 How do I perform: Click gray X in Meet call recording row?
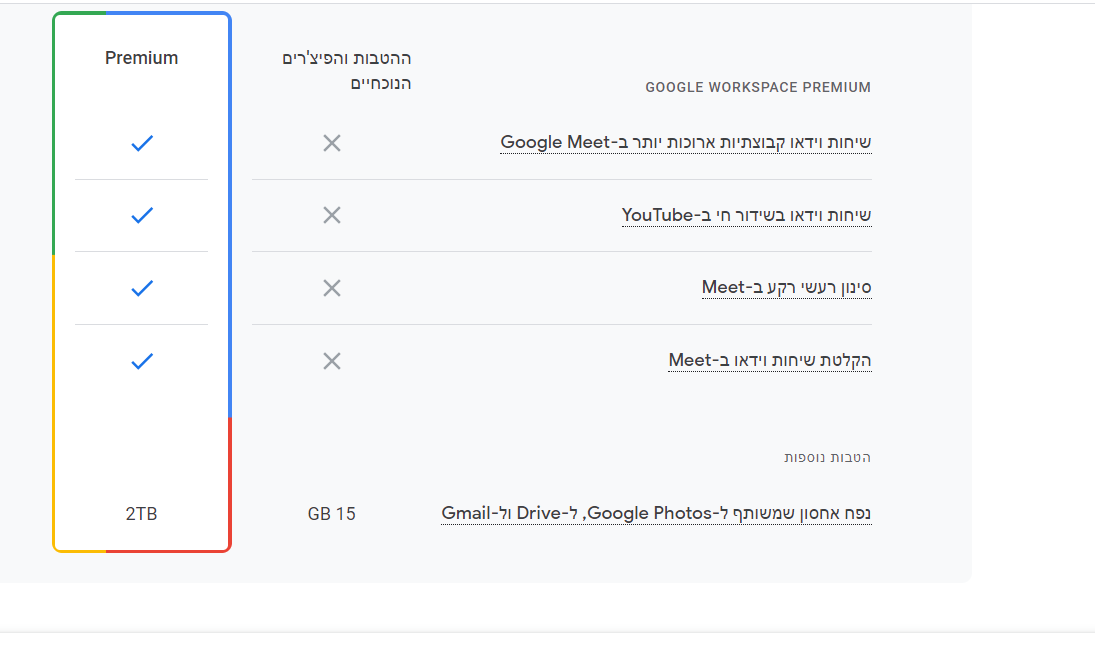[x=332, y=361]
